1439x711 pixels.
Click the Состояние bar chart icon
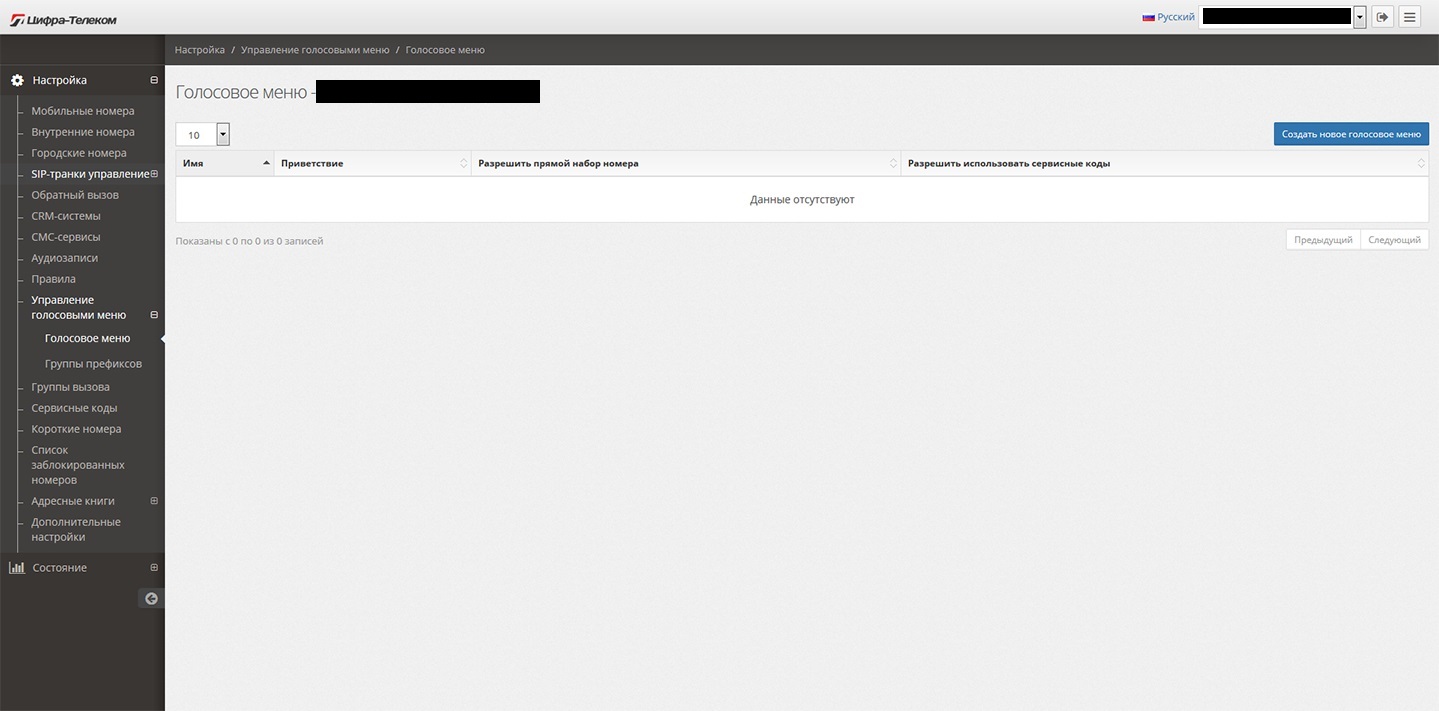(17, 568)
